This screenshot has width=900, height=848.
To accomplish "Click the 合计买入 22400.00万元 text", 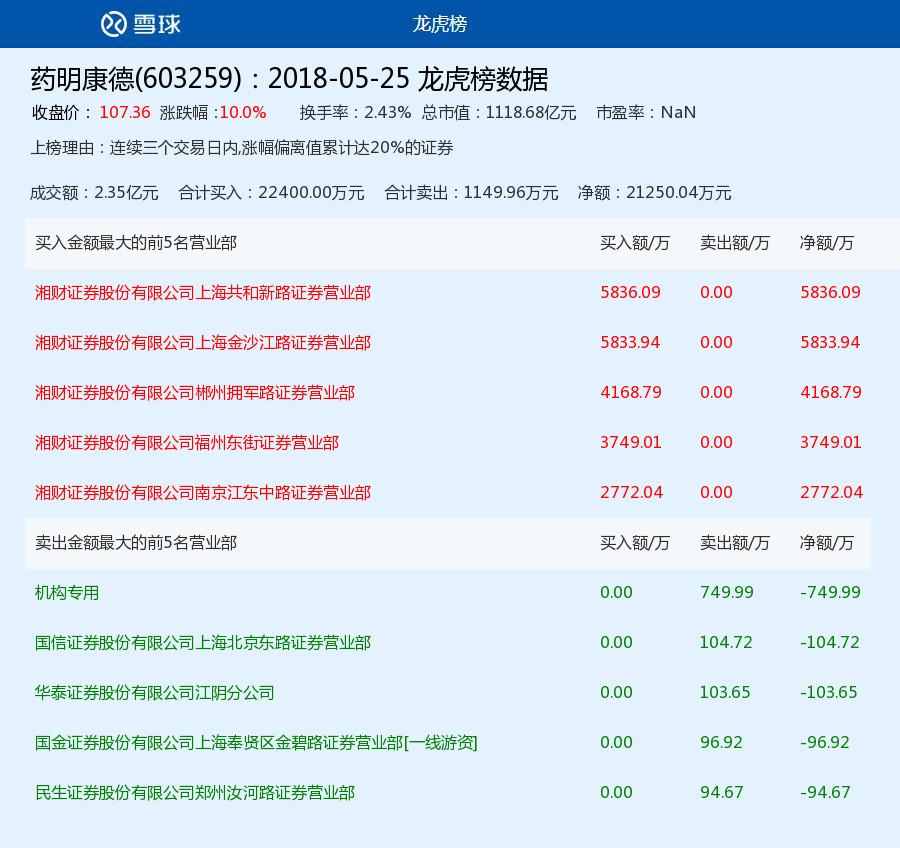I will coord(271,192).
